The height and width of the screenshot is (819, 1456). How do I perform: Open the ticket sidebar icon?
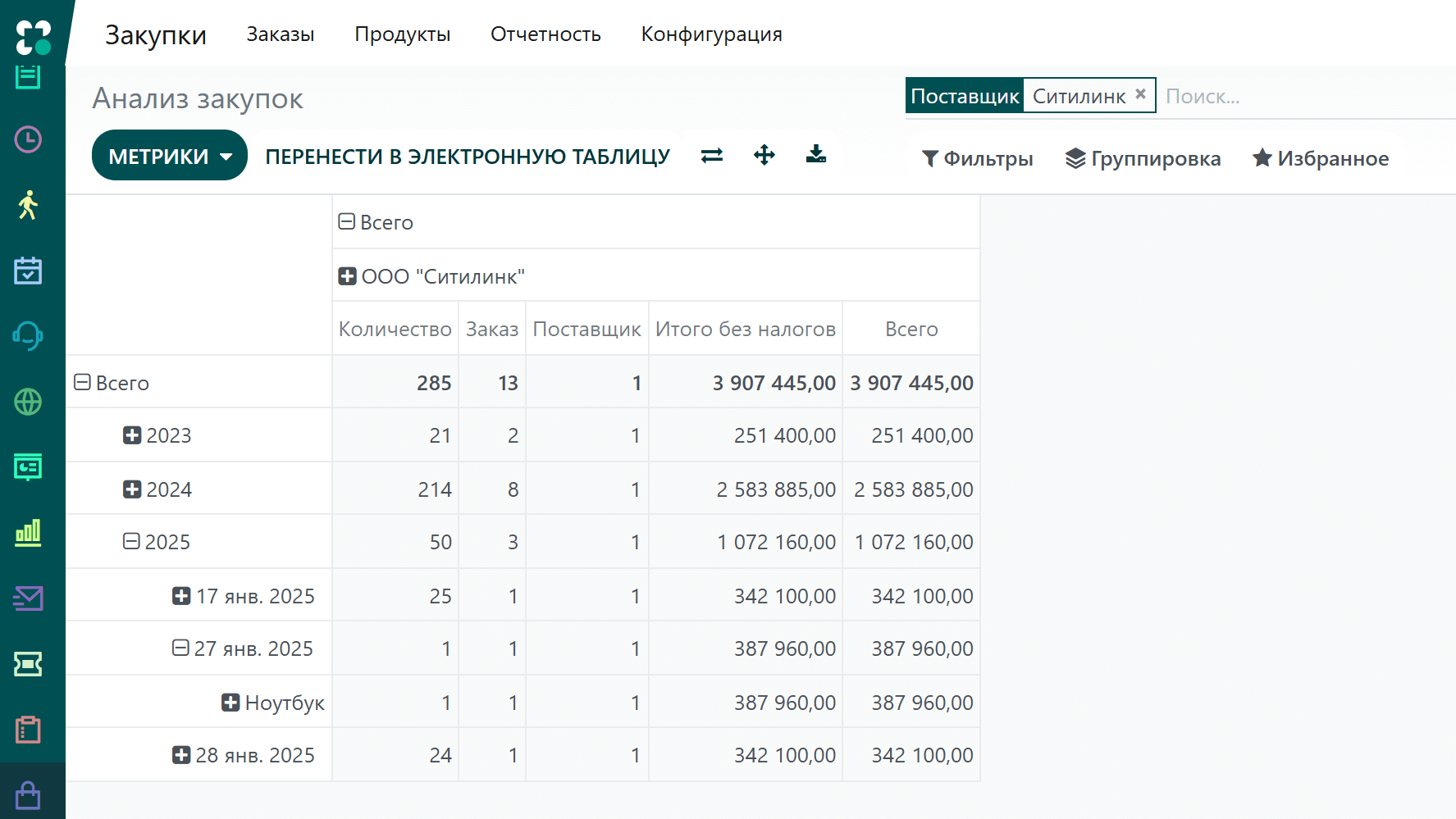click(x=28, y=664)
